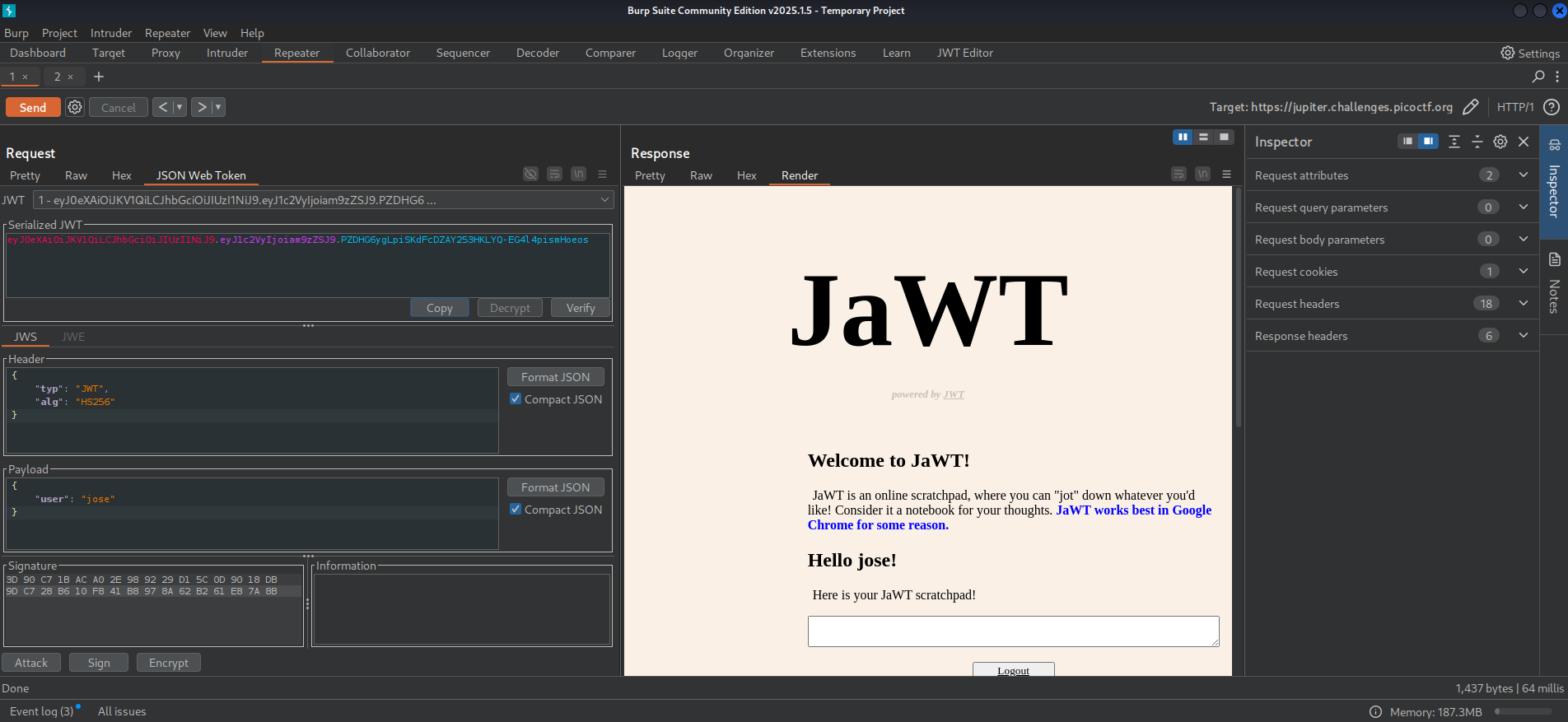This screenshot has height=722, width=1568.
Task: Expand Request body parameters section
Action: click(x=1524, y=239)
